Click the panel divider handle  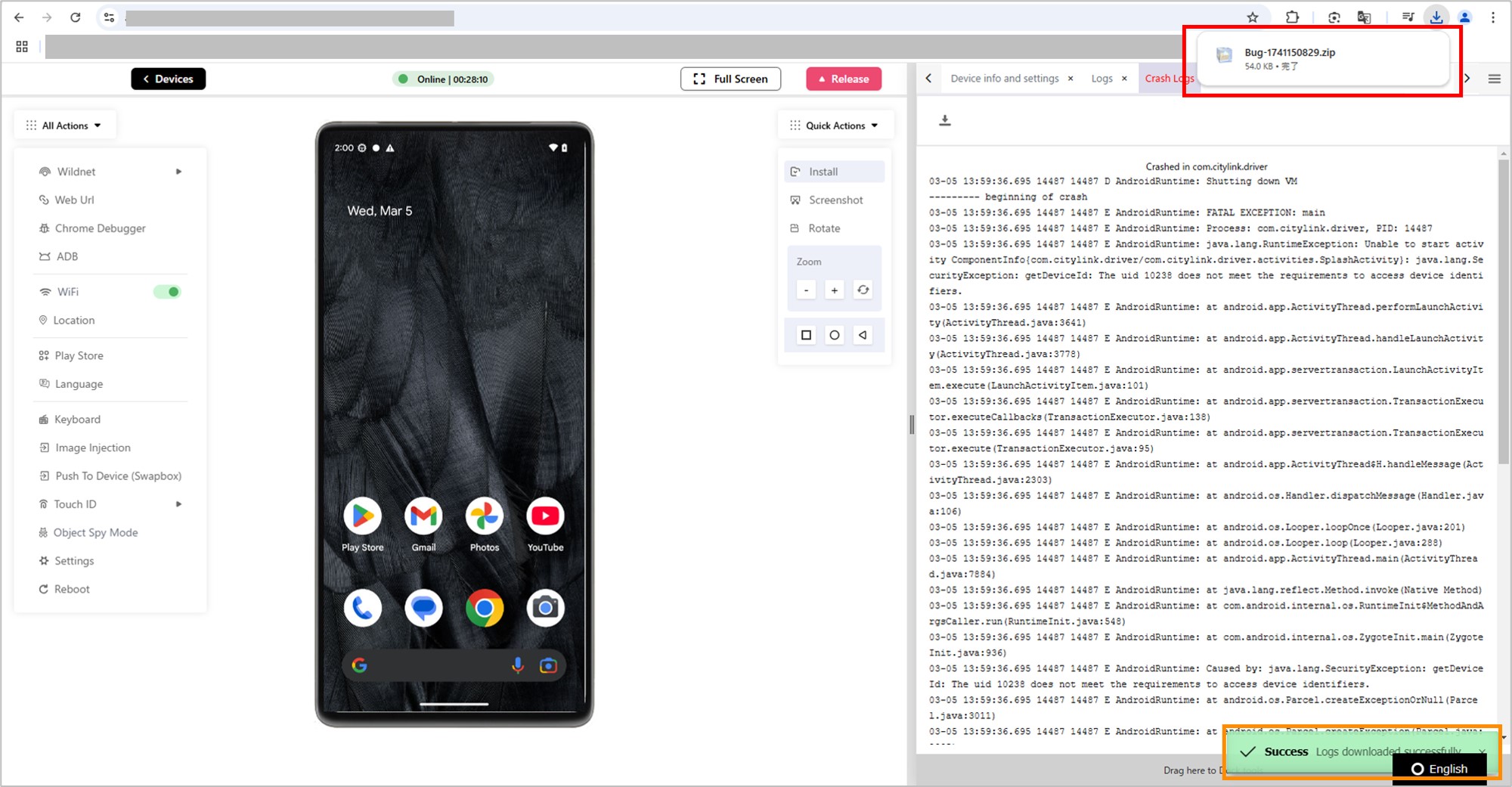coord(912,425)
